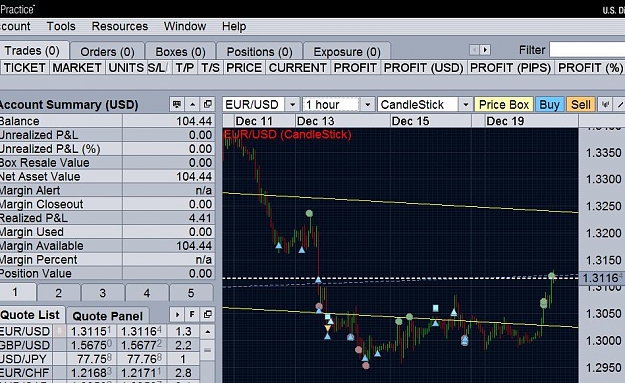Viewport: 625px width, 383px height.
Task: Switch to the Quote Panel tab
Action: coord(108,316)
